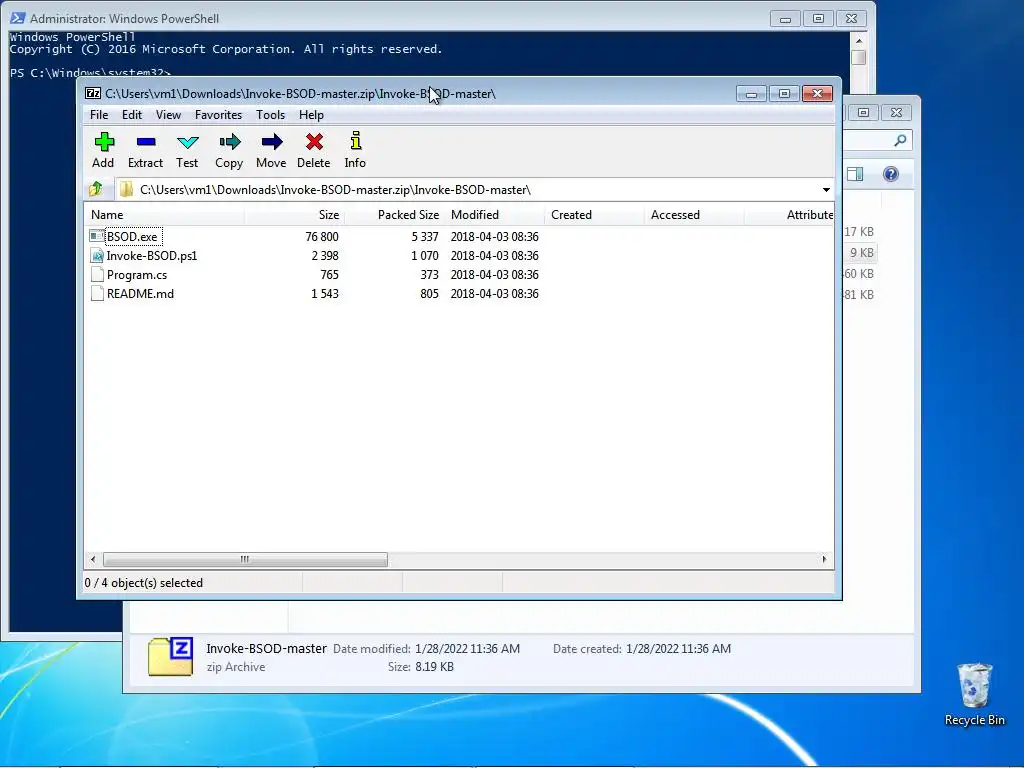Click the packed size 5 337 cell
Viewport: 1024px width, 768px height.
click(x=424, y=236)
